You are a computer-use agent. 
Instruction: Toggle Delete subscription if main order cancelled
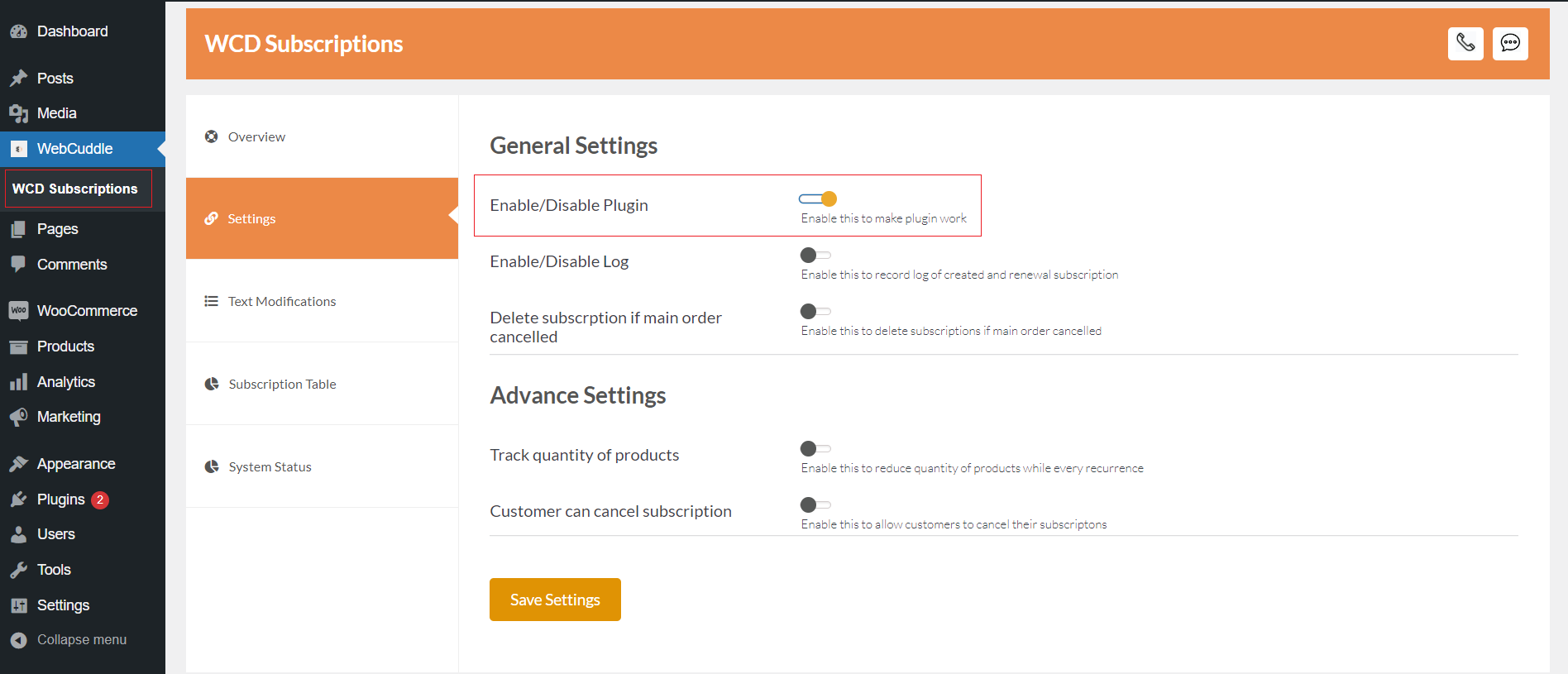point(815,311)
